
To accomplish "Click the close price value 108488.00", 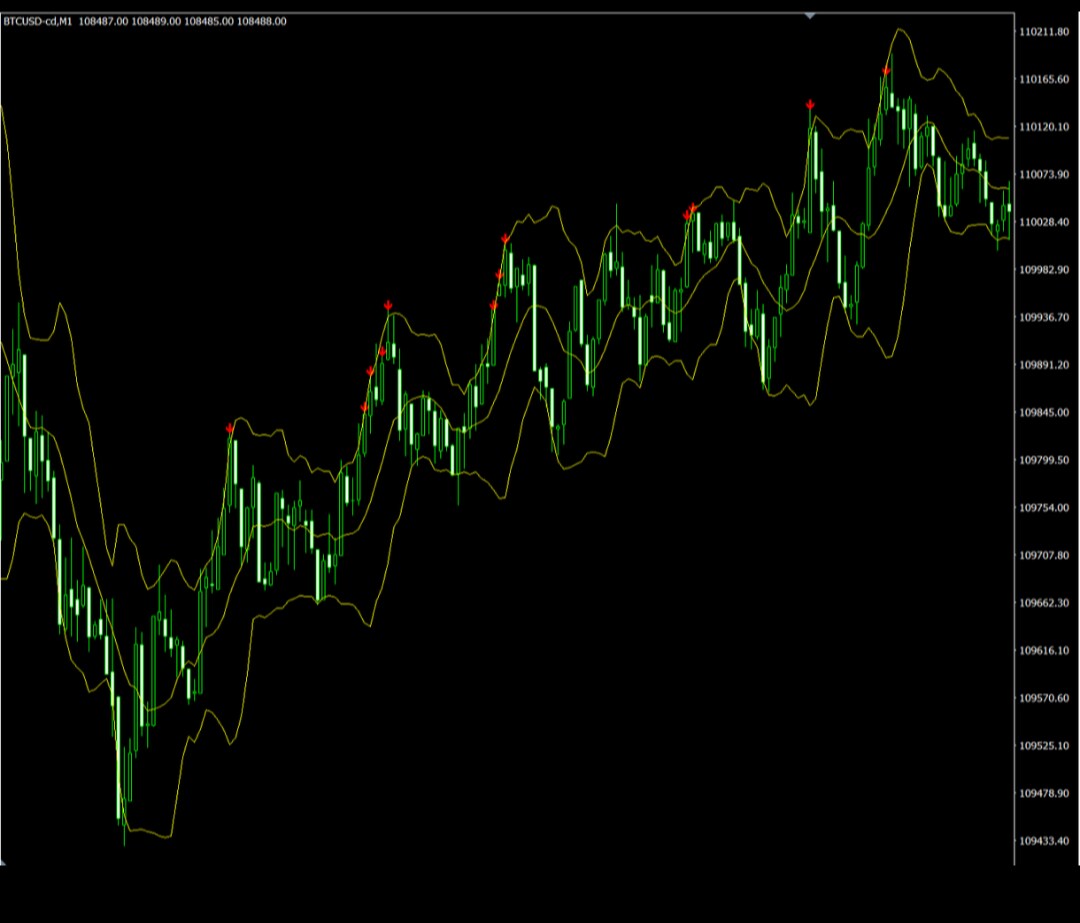I will pos(262,21).
